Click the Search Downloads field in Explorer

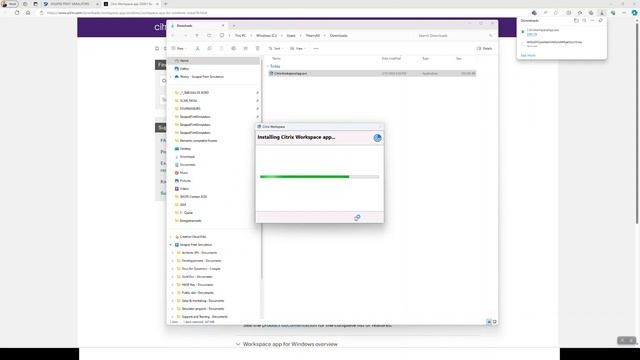pyautogui.click(x=454, y=36)
